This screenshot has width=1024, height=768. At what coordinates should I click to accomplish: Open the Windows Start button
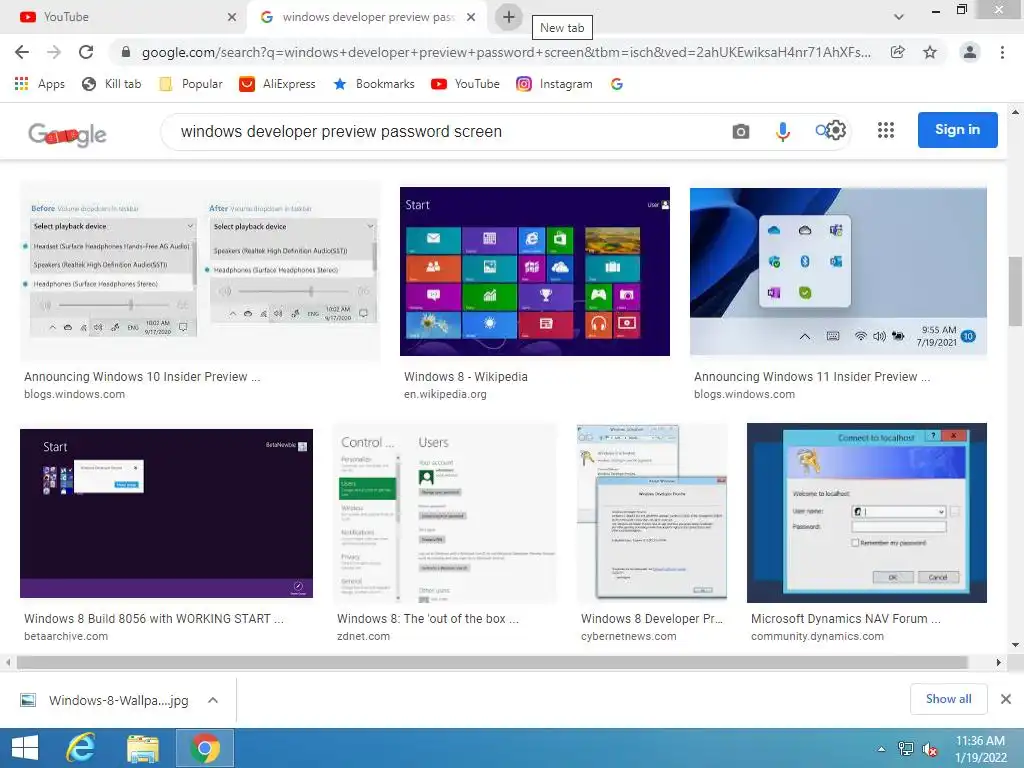(25, 748)
